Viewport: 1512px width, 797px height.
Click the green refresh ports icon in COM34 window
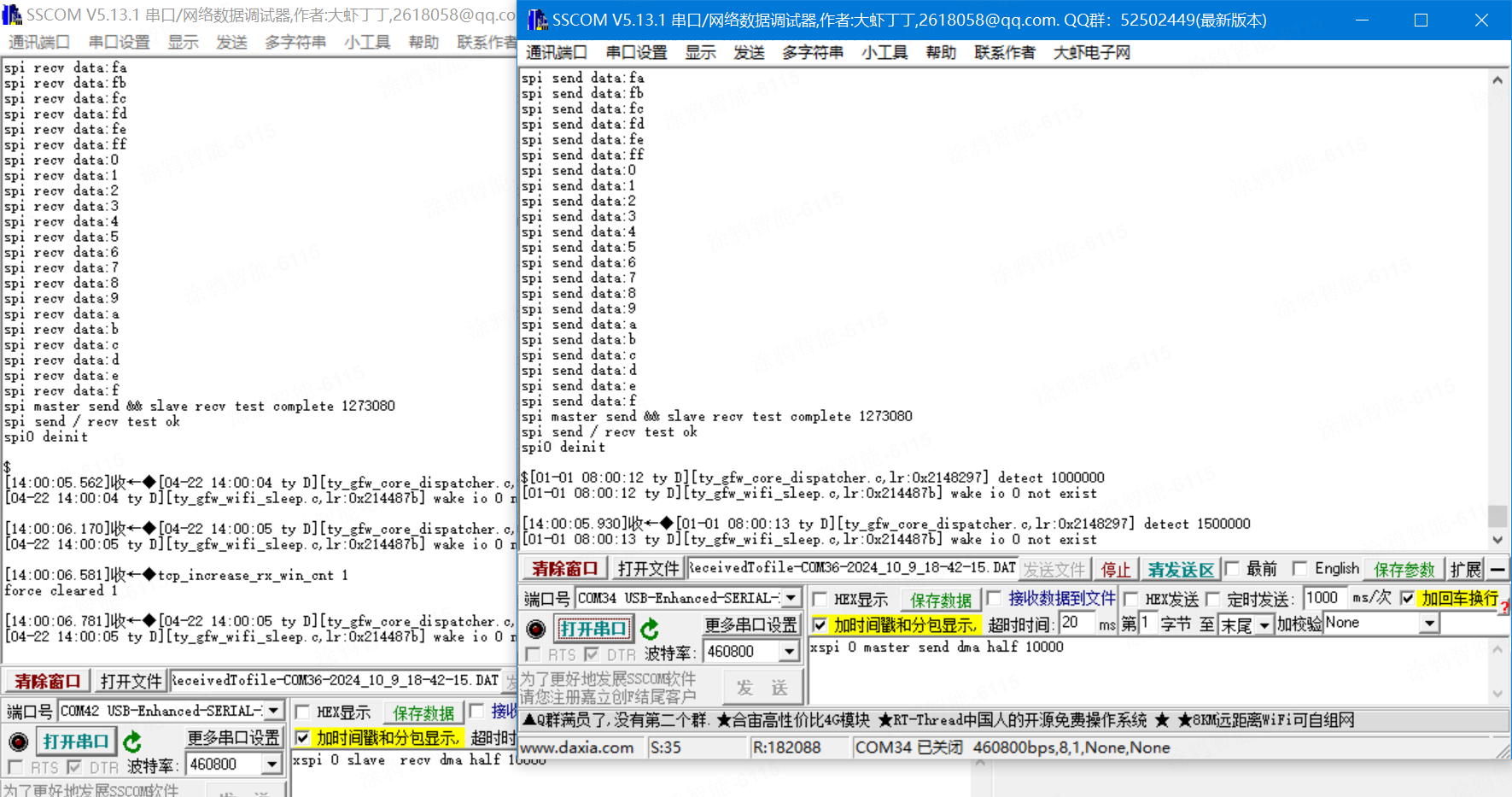click(650, 630)
